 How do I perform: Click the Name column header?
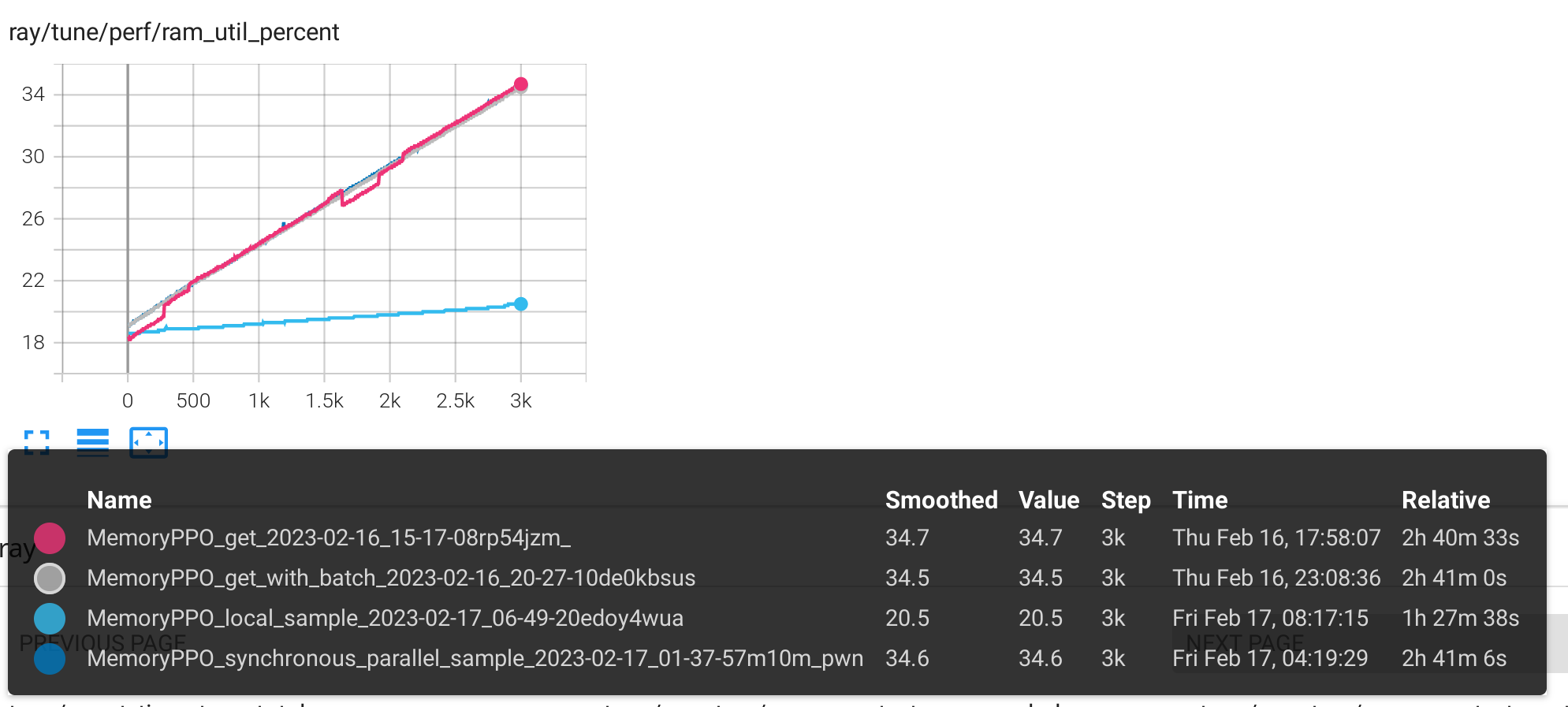click(x=119, y=500)
